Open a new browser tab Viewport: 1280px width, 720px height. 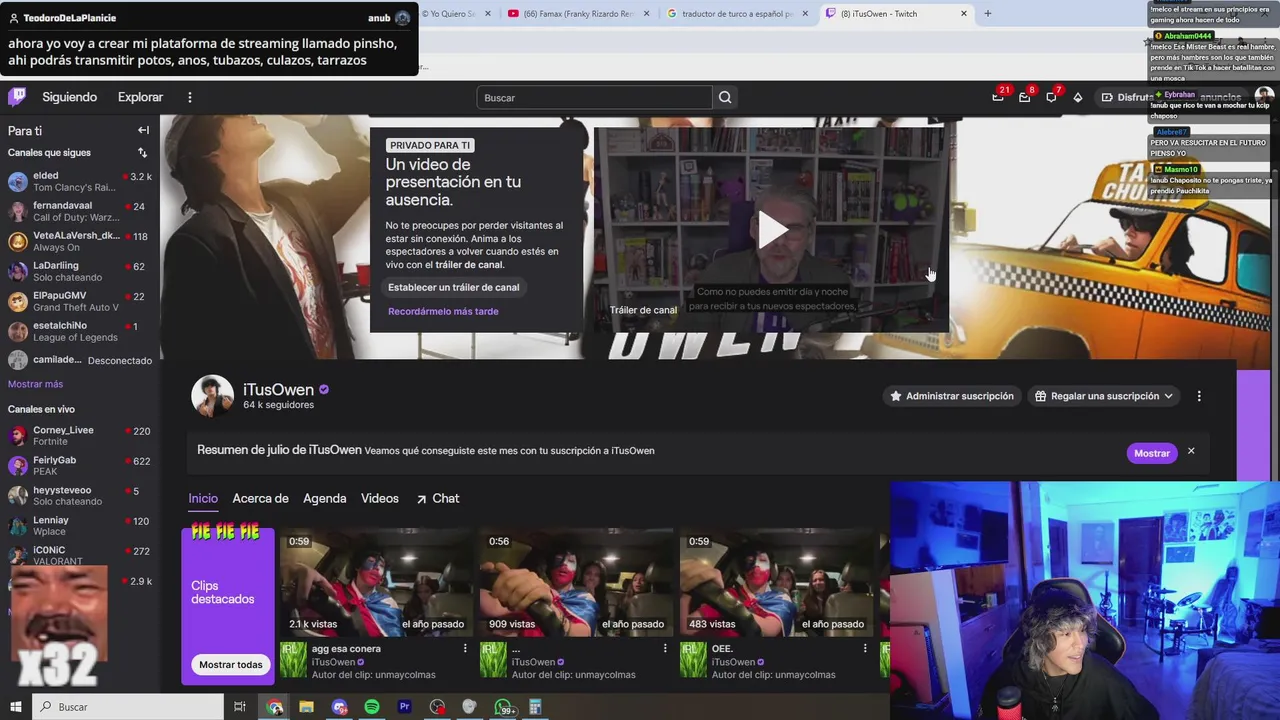click(987, 13)
